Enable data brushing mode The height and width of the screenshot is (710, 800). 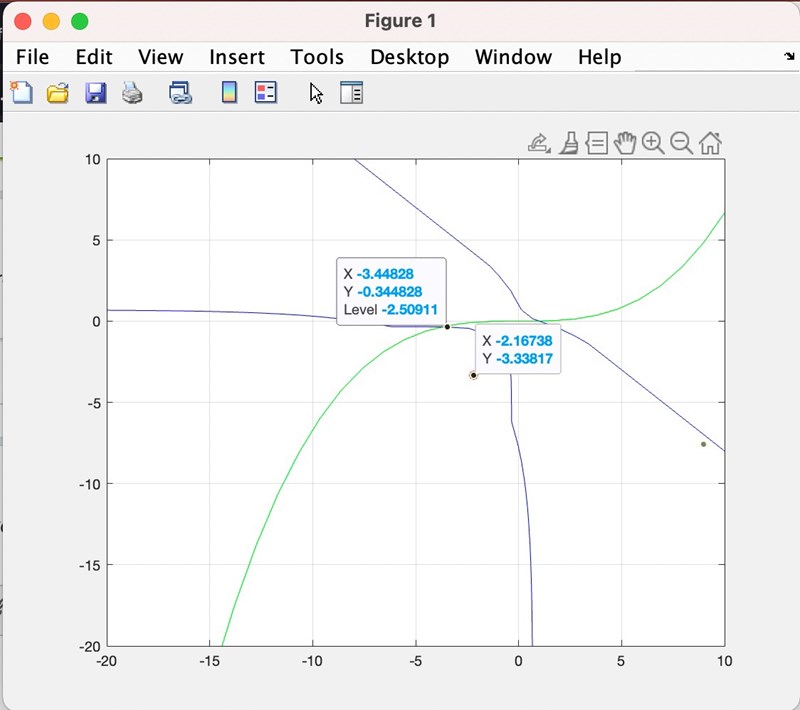570,143
